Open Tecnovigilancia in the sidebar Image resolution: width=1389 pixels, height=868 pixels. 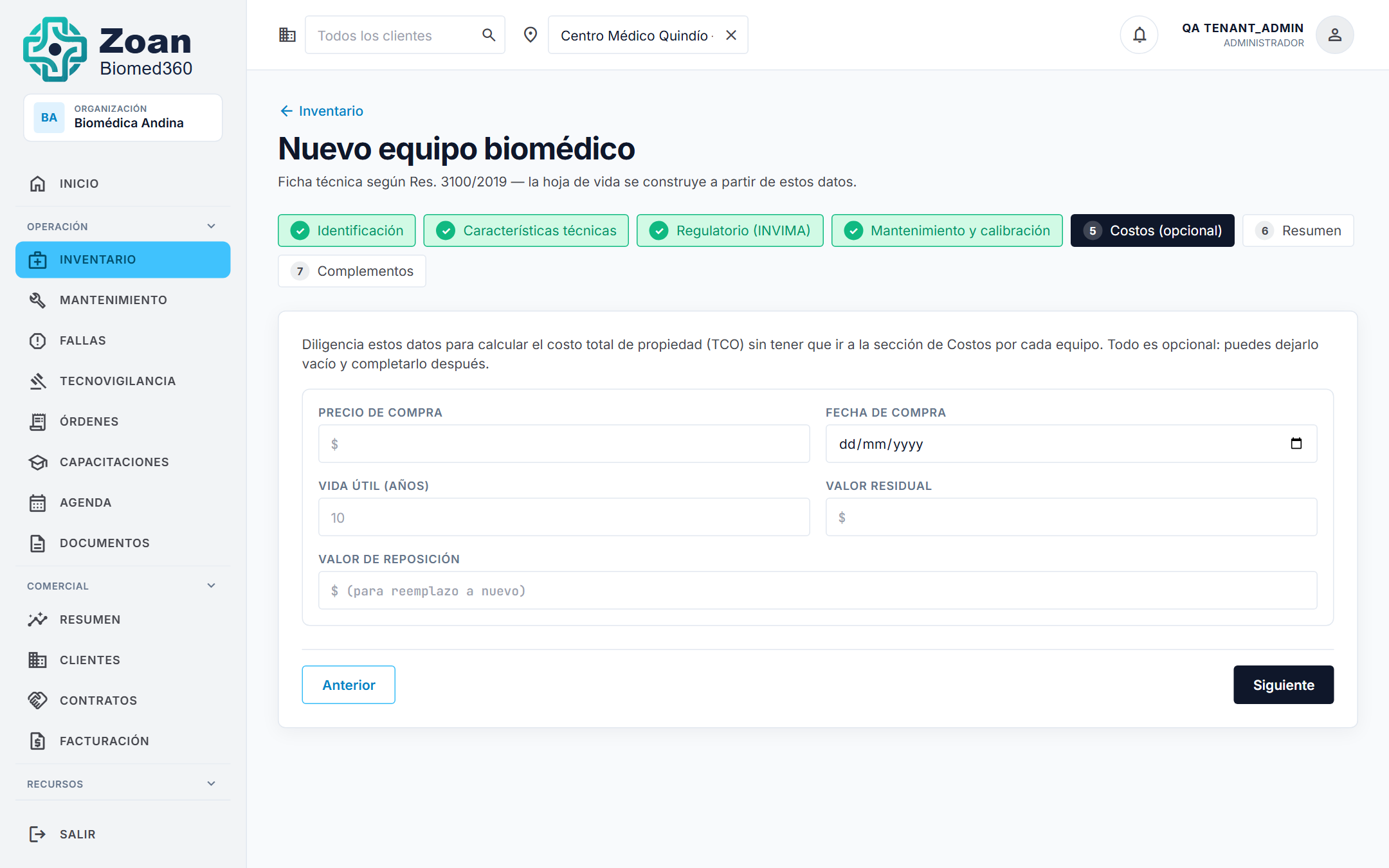tap(123, 381)
